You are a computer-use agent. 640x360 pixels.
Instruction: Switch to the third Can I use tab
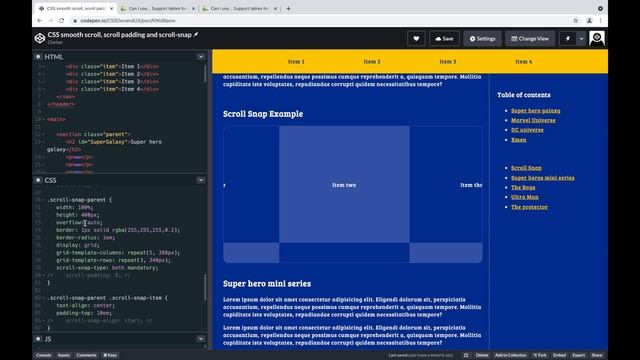tap(240, 8)
